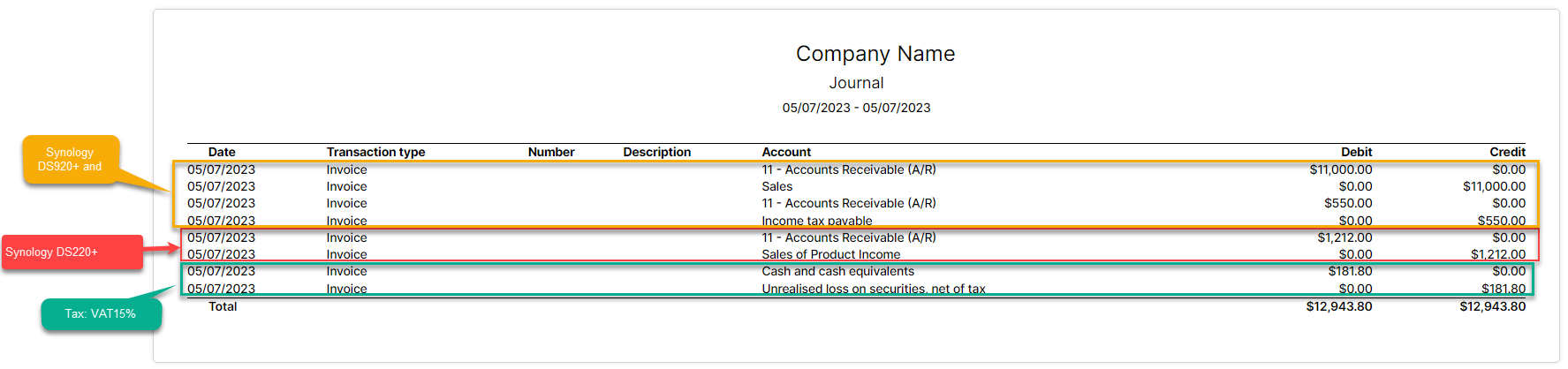Click the orange Synology DS920+ callout label
1568x369 pixels.
(70, 160)
